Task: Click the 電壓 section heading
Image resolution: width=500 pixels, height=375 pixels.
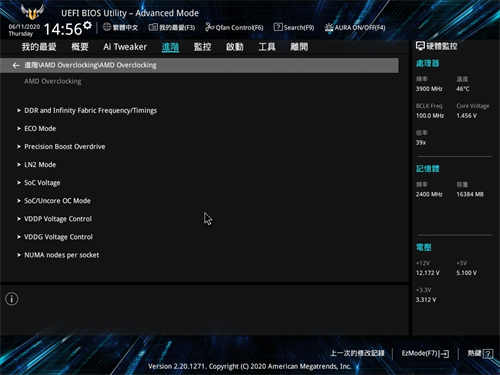Action: pos(424,247)
